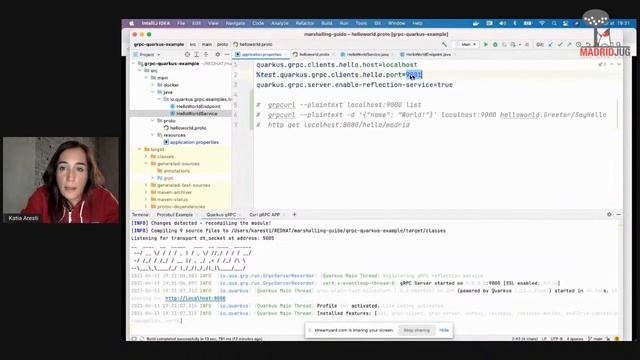Click the volume icon in menu bar
The width and height of the screenshot is (640, 360).
(x=502, y=23)
